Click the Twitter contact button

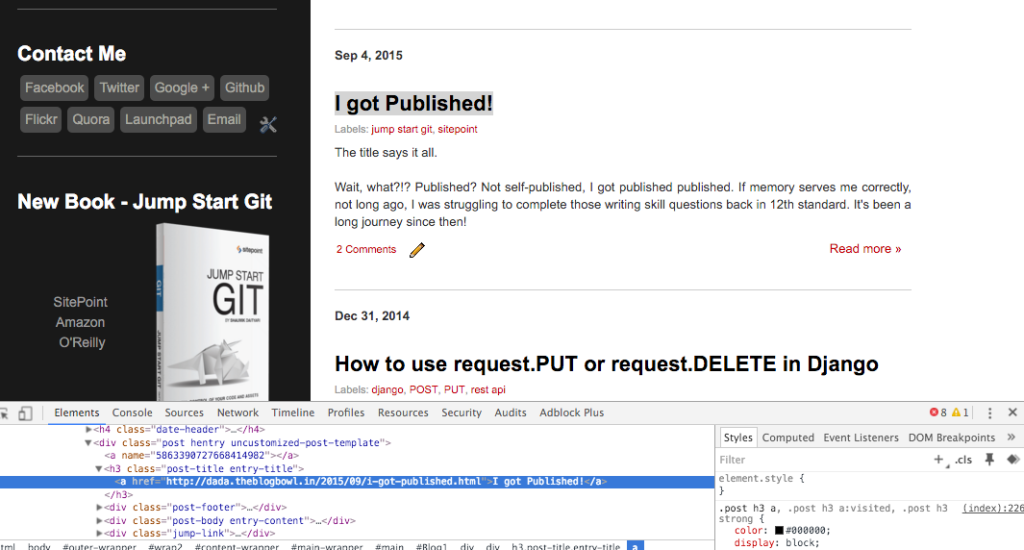119,88
